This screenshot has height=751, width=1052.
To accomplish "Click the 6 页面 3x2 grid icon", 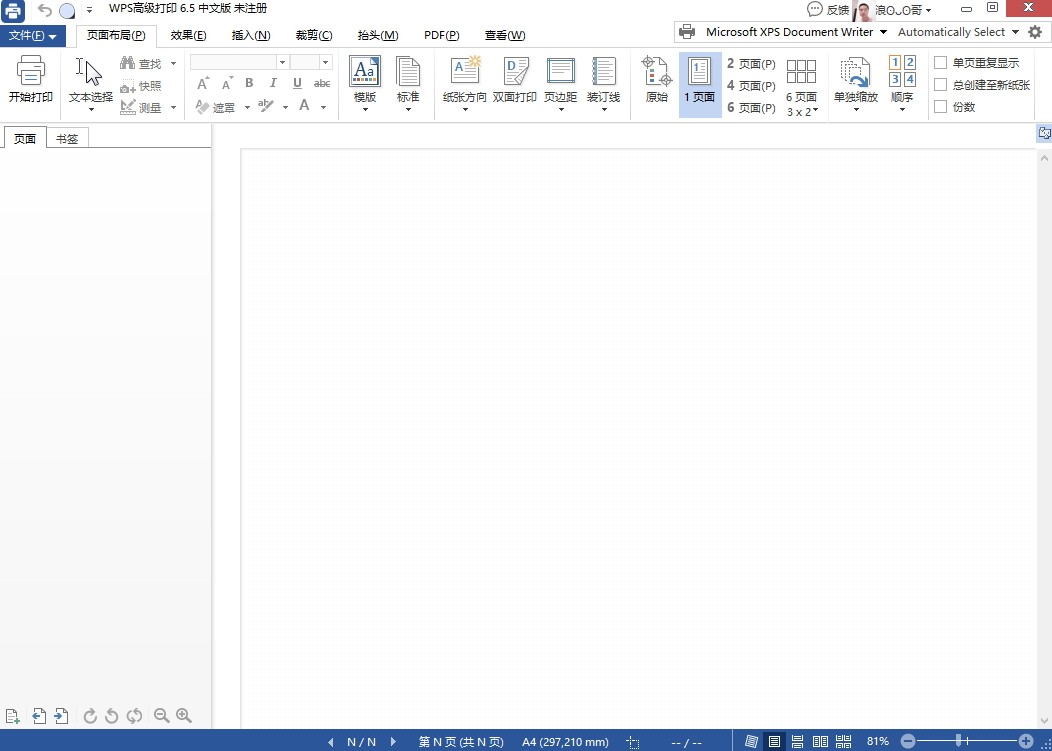I will pos(801,71).
